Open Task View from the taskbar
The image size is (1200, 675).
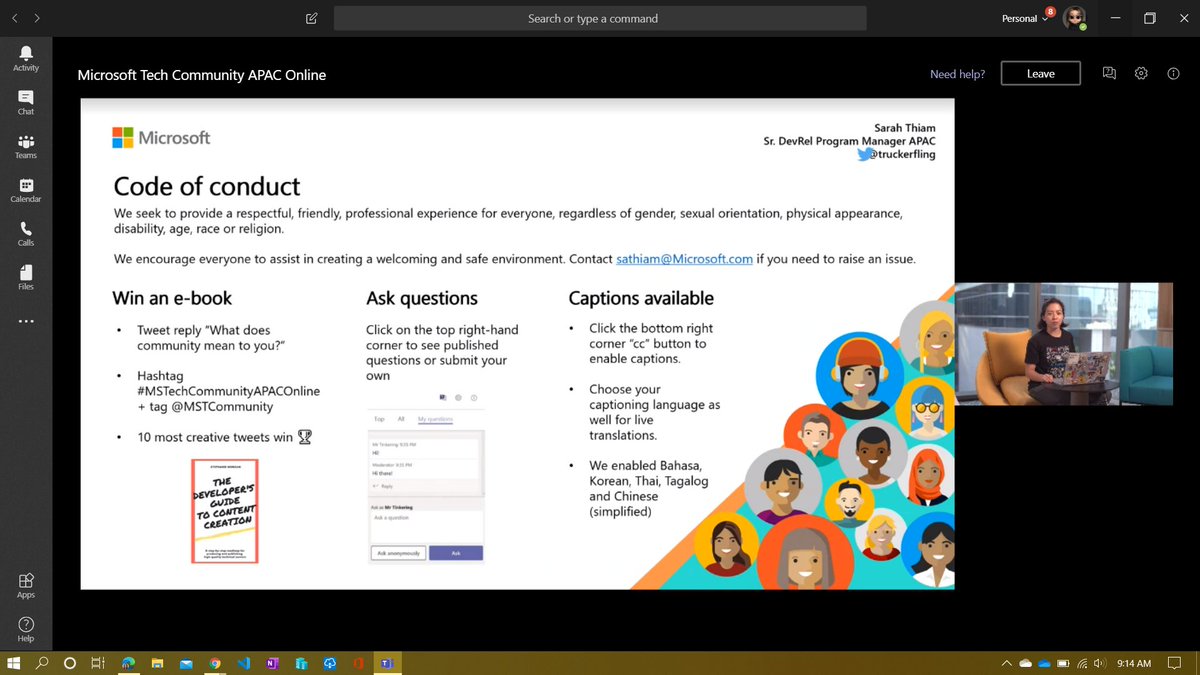(x=98, y=663)
